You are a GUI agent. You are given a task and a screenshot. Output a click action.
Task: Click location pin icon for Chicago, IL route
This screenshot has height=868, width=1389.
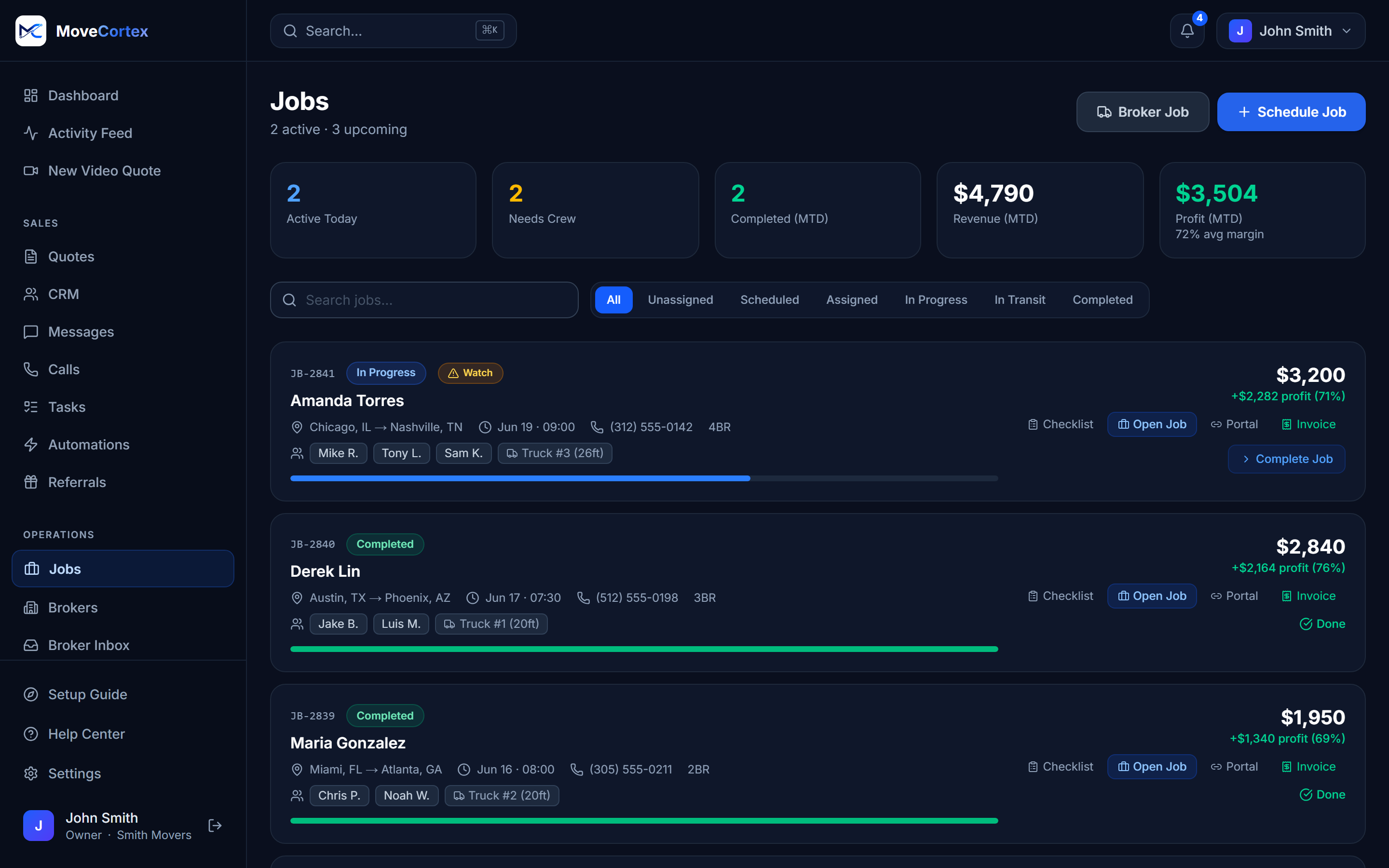(x=297, y=427)
